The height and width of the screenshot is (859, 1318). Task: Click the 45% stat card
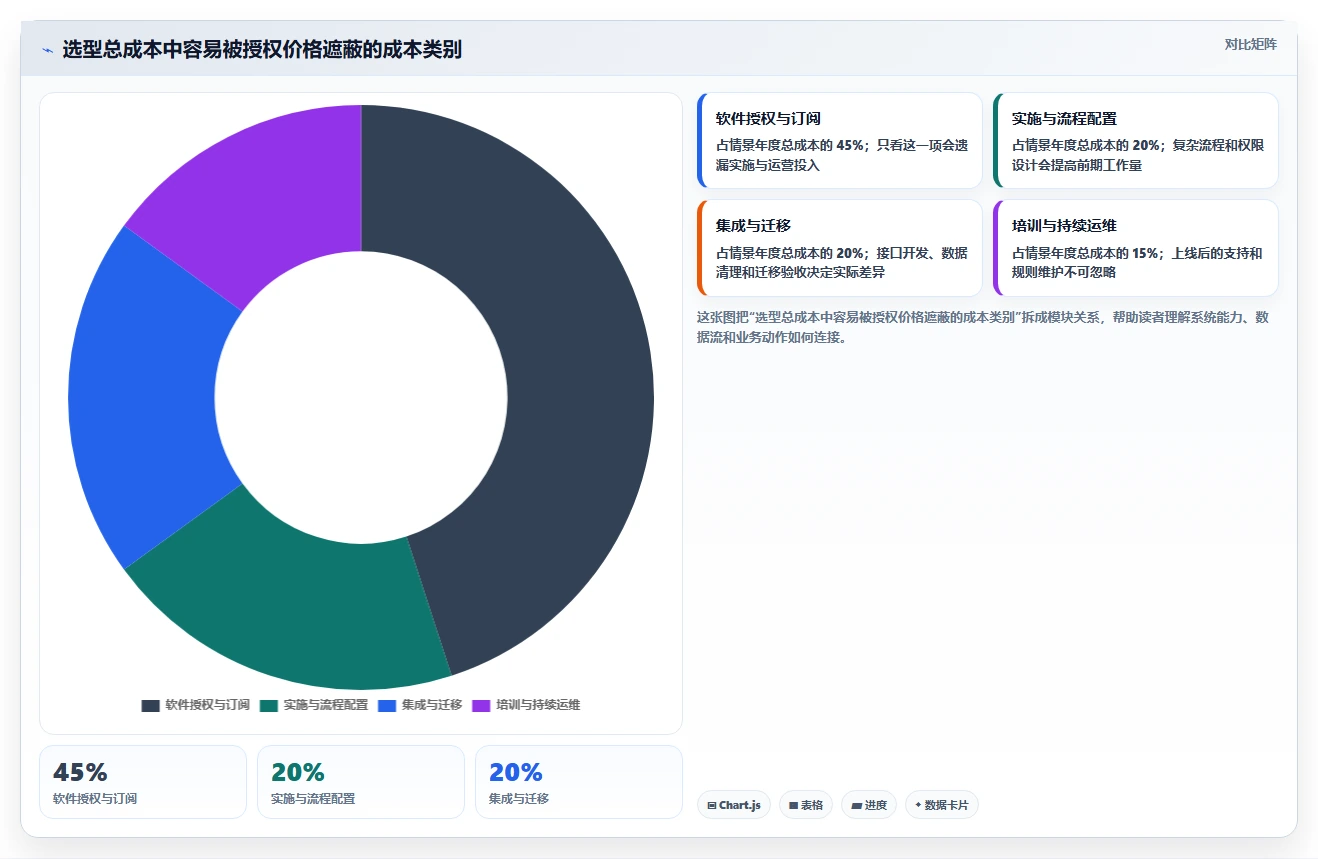click(x=143, y=782)
